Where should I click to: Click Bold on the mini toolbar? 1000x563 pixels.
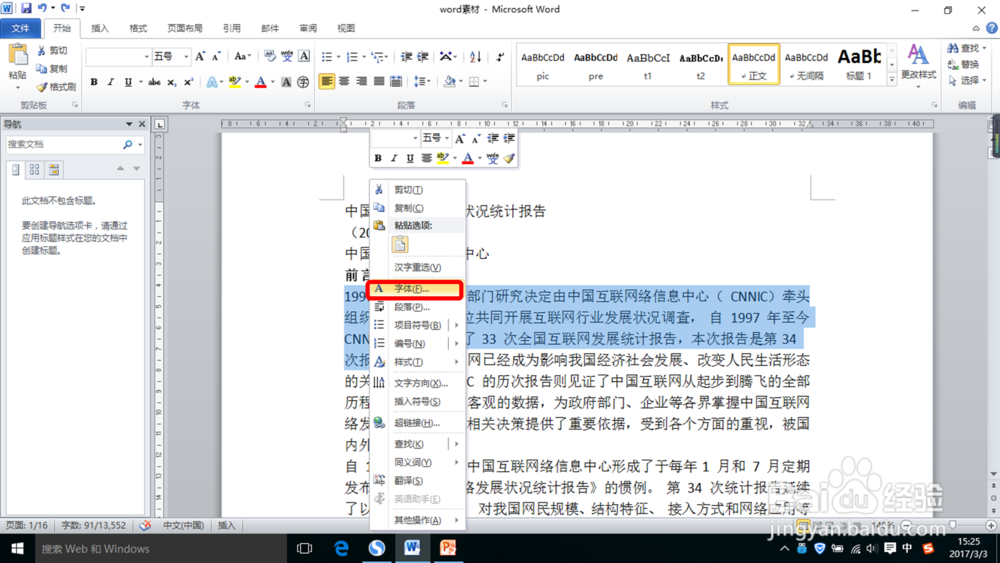pyautogui.click(x=378, y=158)
